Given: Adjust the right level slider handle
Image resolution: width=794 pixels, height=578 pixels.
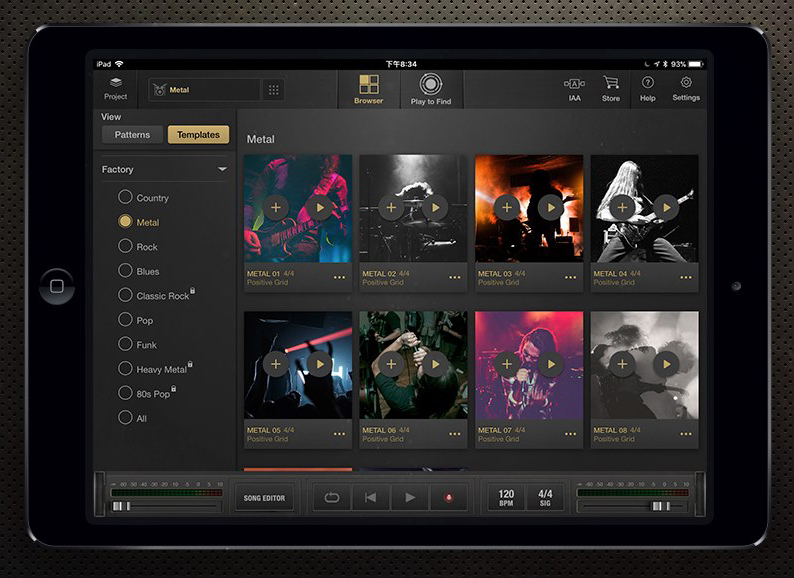Looking at the screenshot, I should pyautogui.click(x=661, y=506).
